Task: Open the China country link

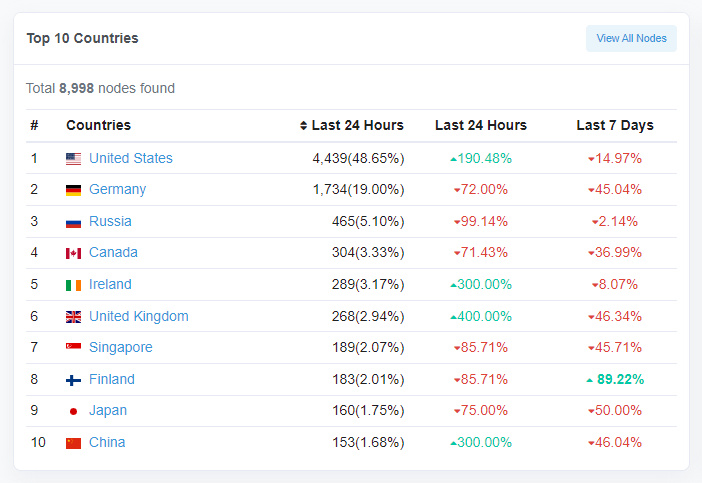Action: pyautogui.click(x=107, y=442)
